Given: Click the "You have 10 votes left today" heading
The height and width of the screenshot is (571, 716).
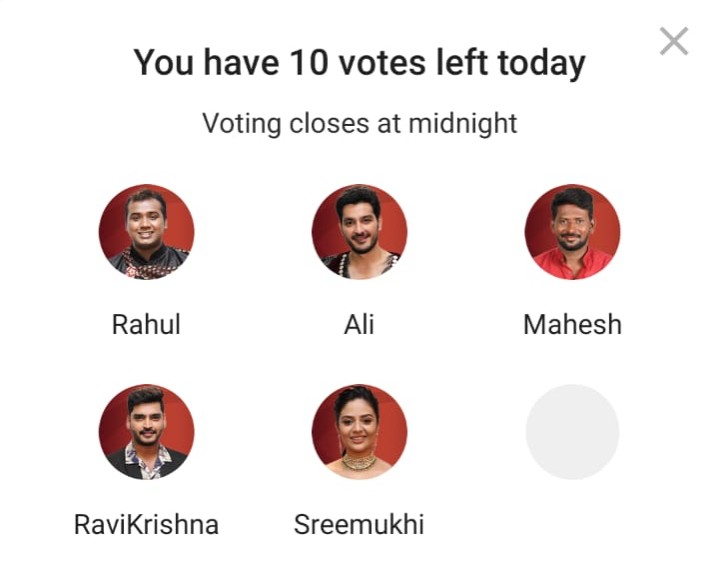Looking at the screenshot, I should click(x=359, y=63).
